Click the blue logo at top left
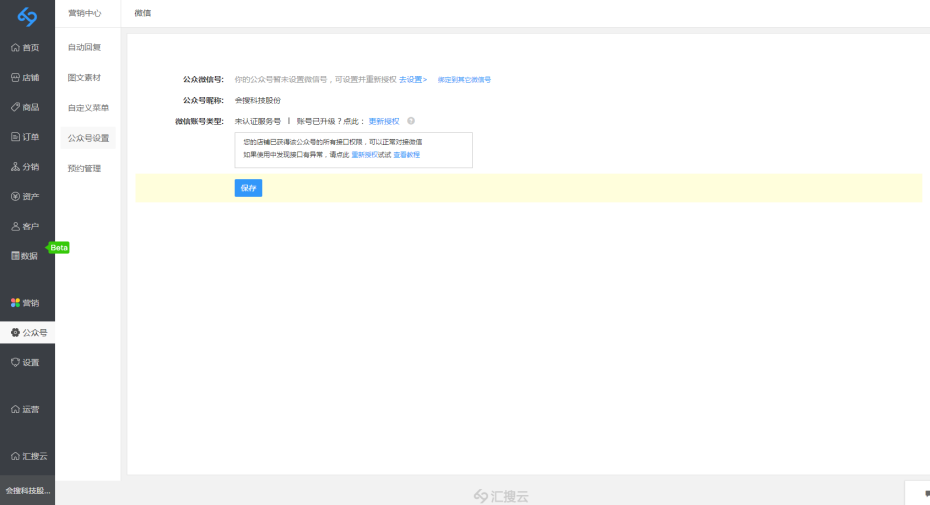The image size is (930, 505). (x=27, y=17)
